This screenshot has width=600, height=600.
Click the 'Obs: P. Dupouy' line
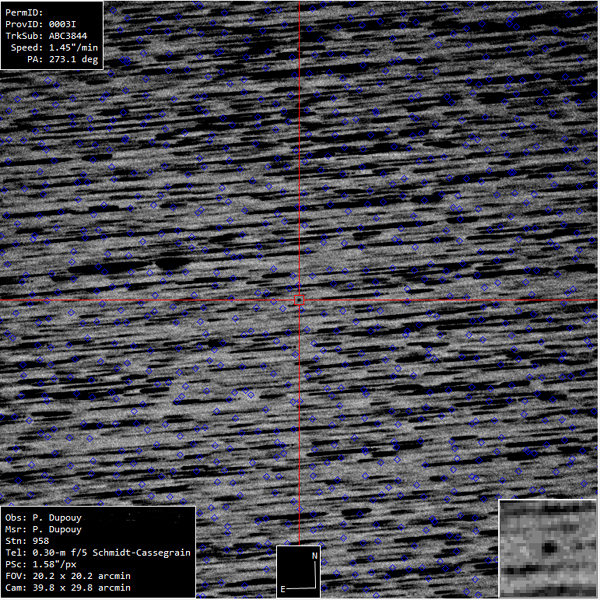coord(43,518)
